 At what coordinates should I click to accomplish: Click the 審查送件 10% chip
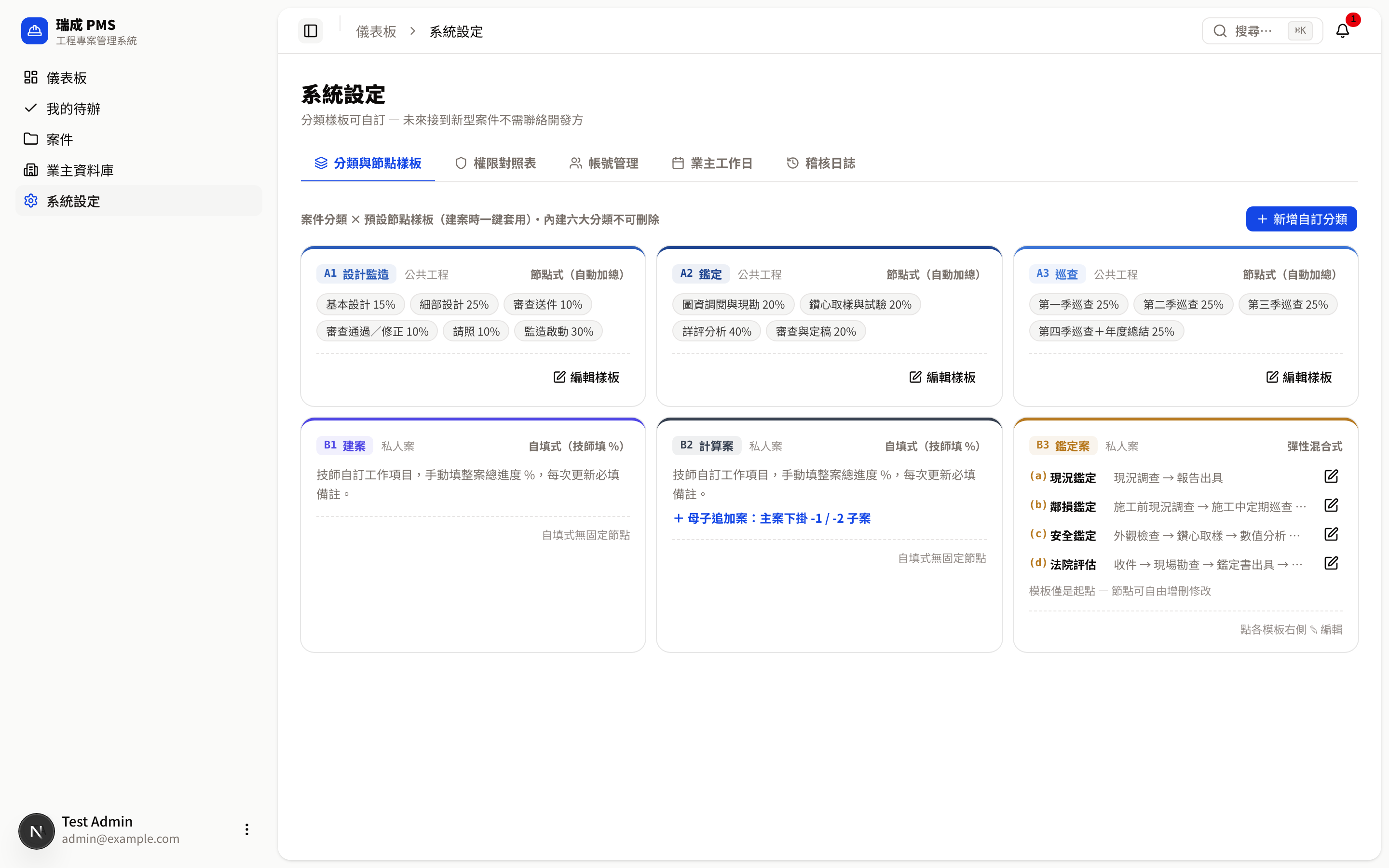547,304
